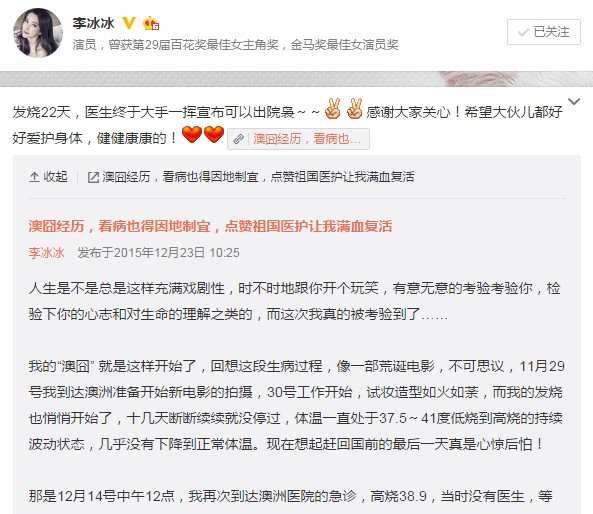Click the second victory hand emoji
Screen dimensions: 593x514
[355, 109]
